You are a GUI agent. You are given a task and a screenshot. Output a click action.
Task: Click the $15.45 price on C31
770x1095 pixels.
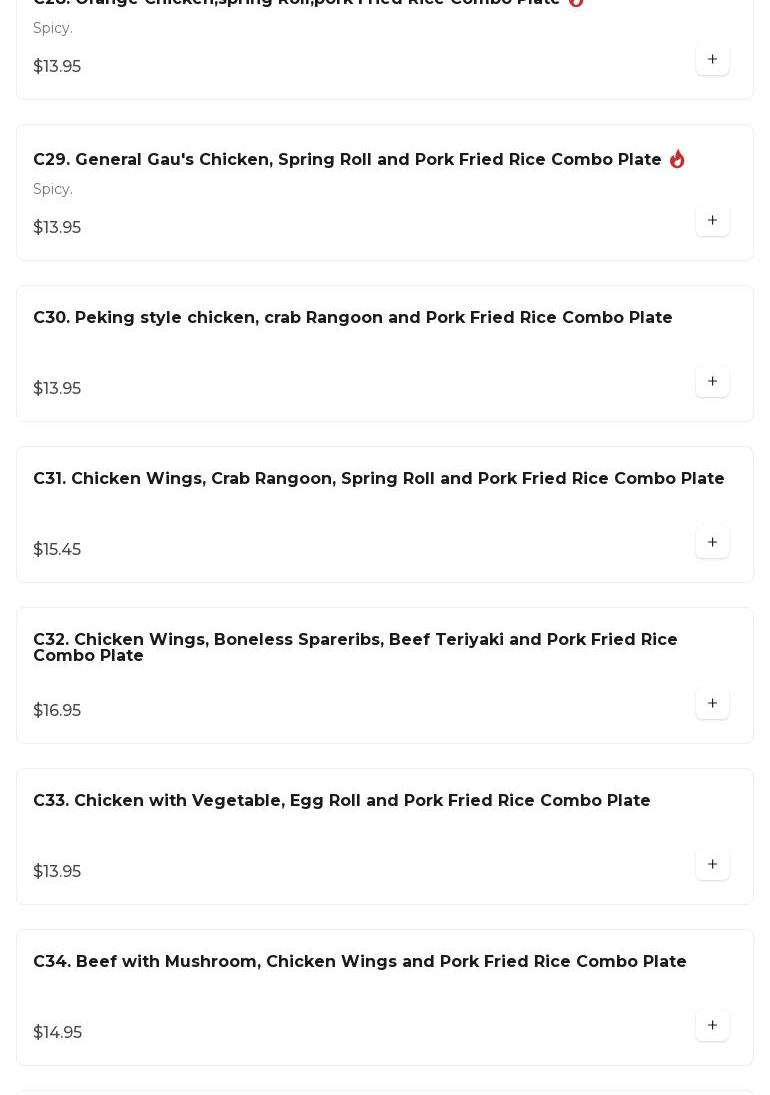point(57,550)
